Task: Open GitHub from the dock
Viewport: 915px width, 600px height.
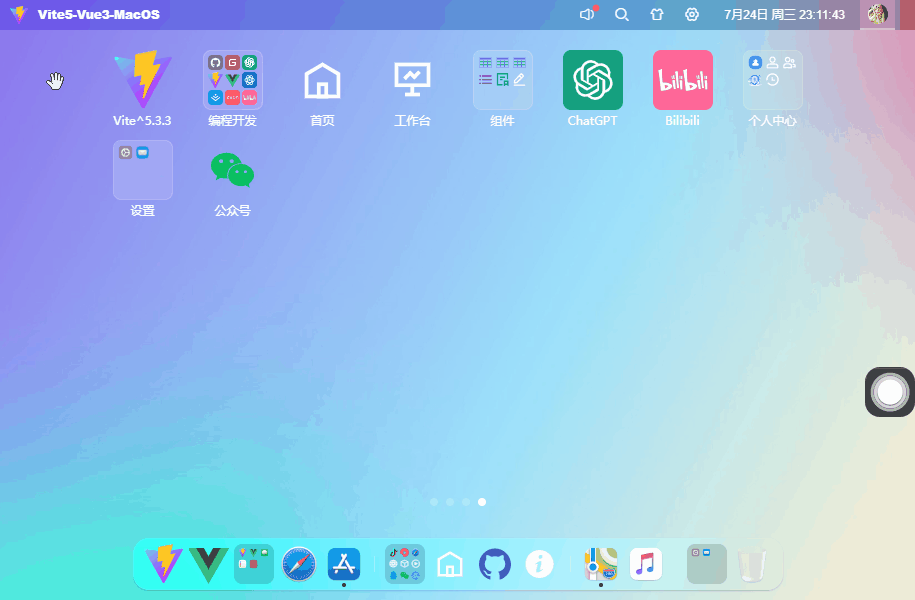Action: (495, 564)
